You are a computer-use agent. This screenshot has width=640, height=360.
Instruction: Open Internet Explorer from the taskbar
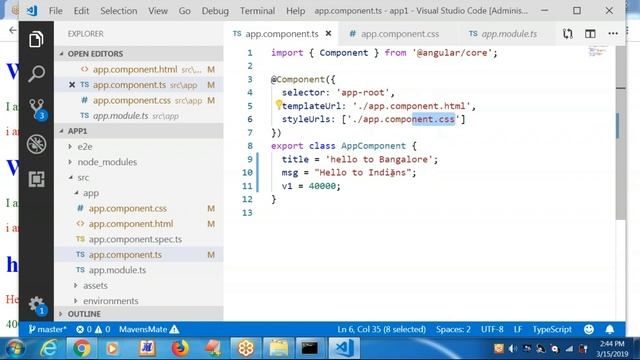pos(49,348)
